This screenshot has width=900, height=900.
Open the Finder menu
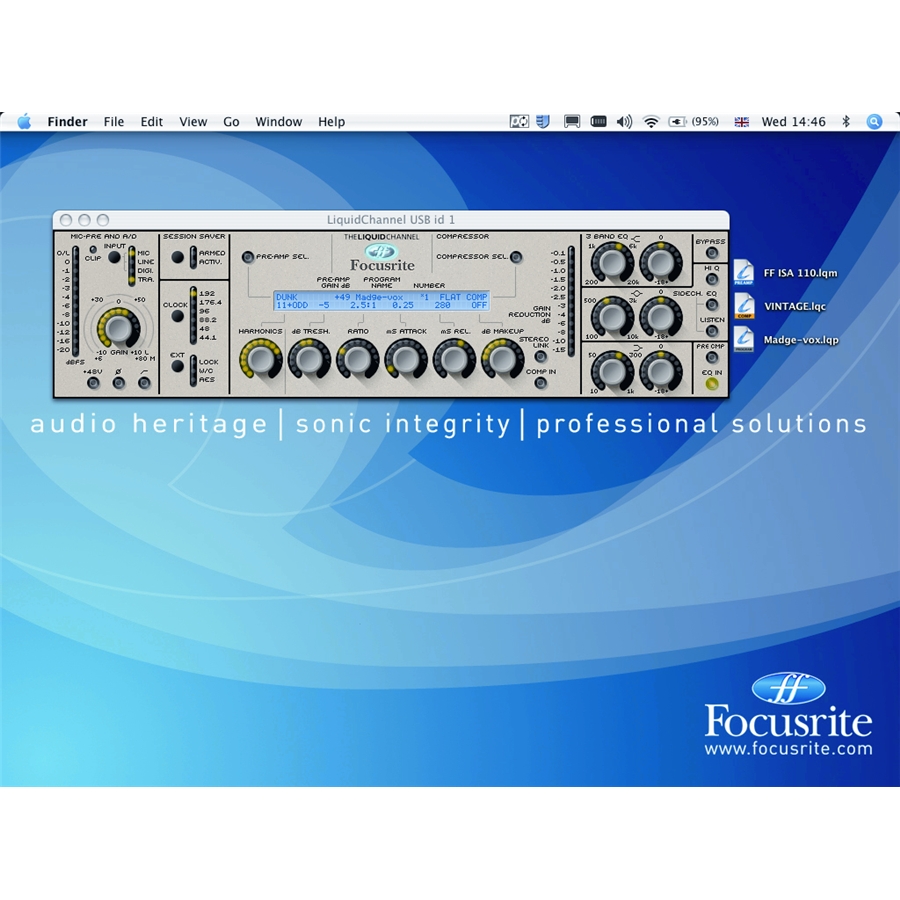click(x=67, y=122)
